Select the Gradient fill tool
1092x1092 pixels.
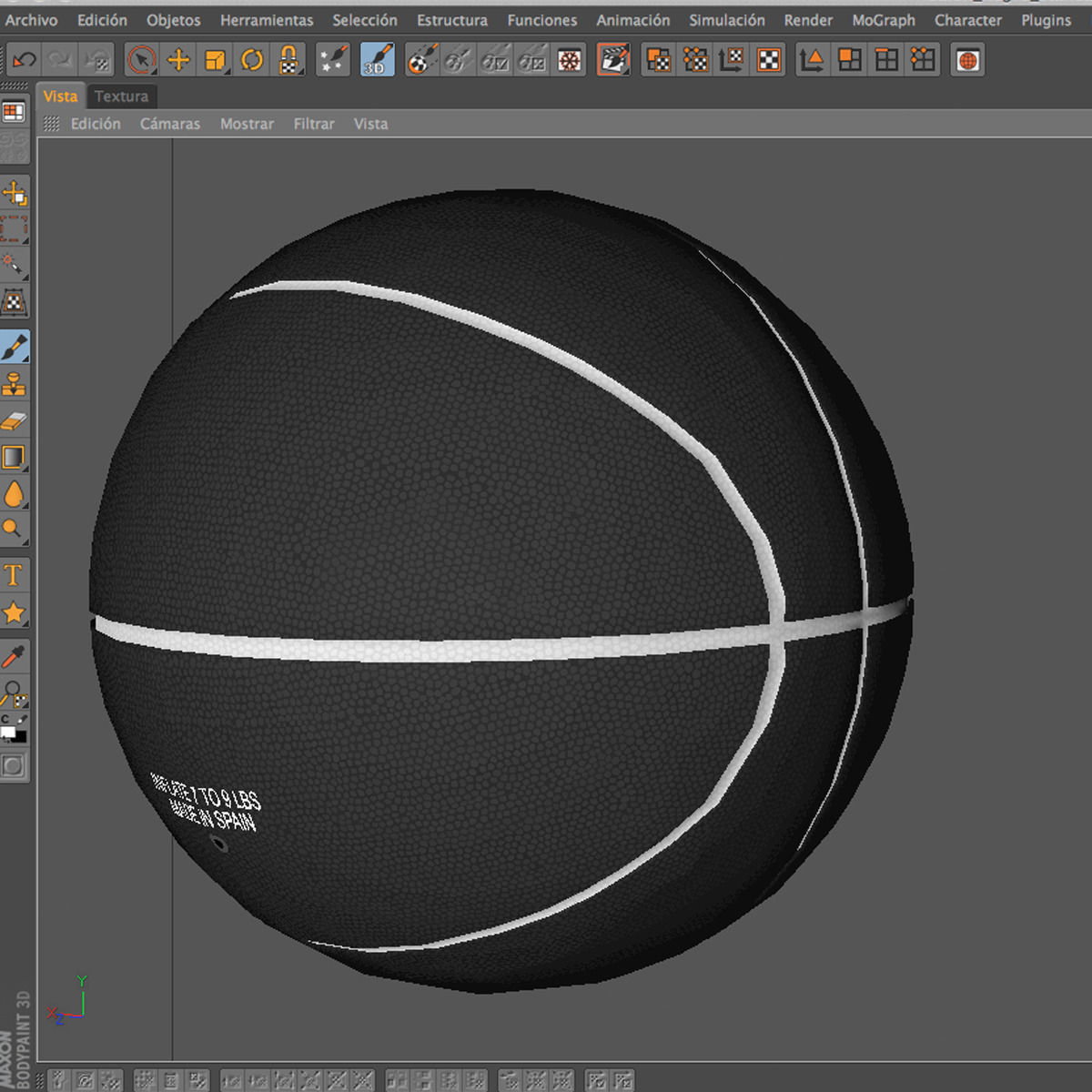(15, 457)
